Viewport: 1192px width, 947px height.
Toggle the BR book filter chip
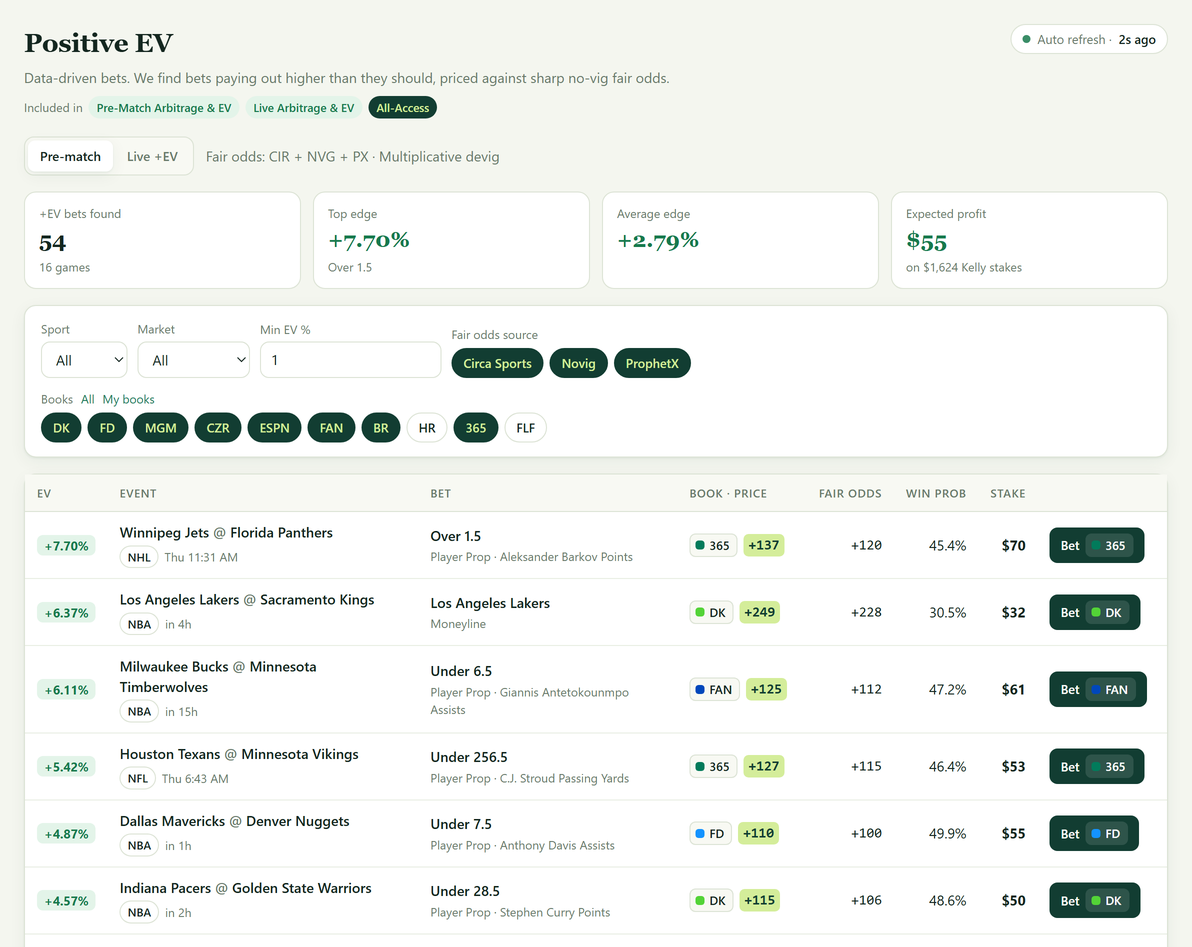click(381, 428)
